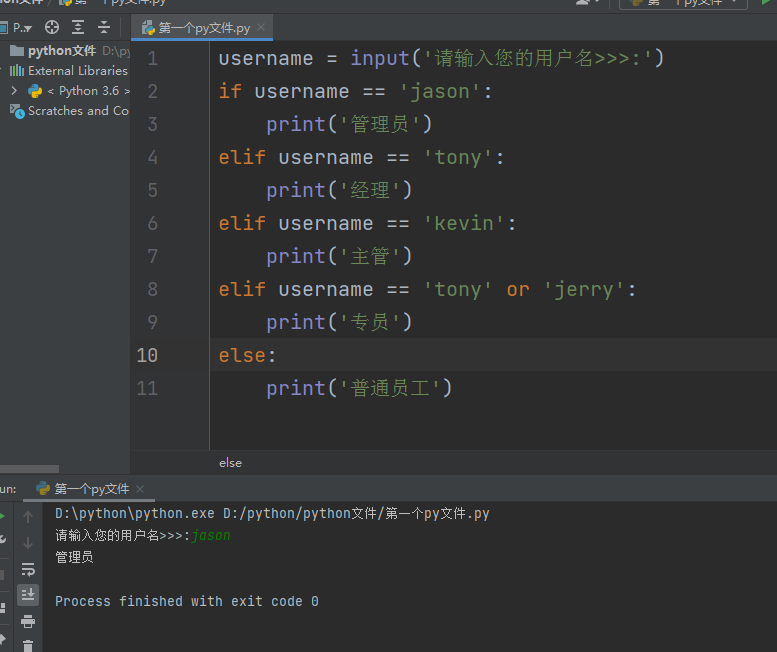This screenshot has height=652, width=777.
Task: Click the 'jerry' string on line 8
Action: point(584,290)
